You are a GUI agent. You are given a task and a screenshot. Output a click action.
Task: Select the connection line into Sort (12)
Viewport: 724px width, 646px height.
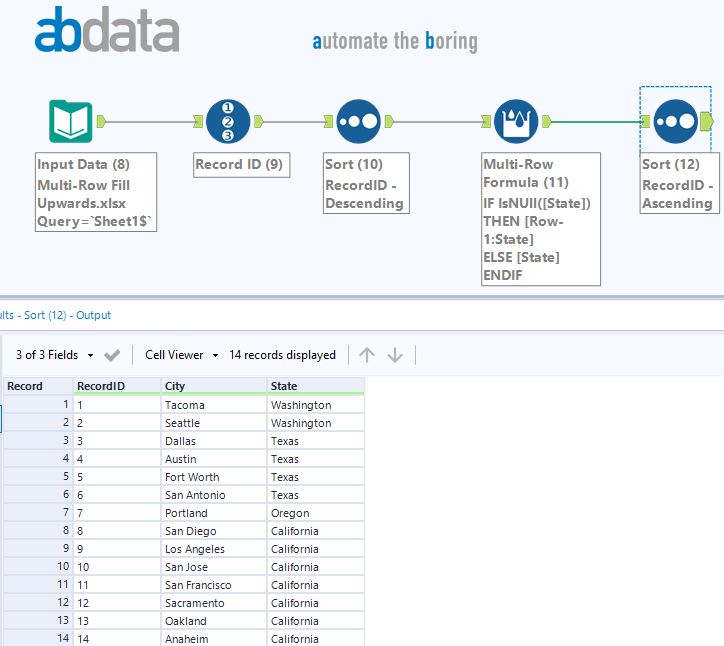(x=596, y=122)
